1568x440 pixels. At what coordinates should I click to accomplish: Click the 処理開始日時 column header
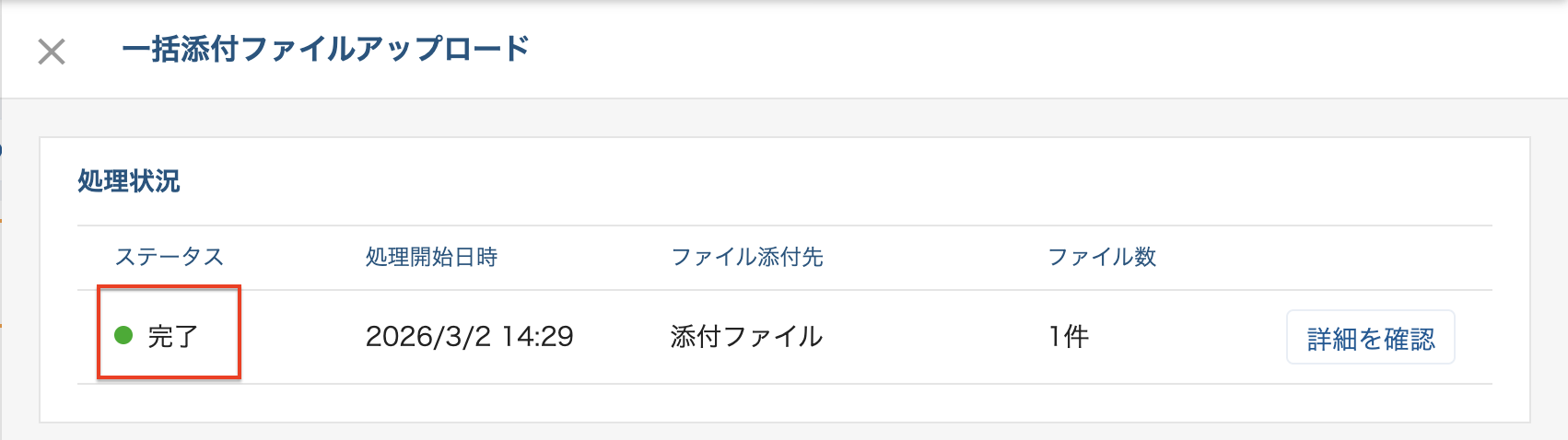tap(431, 257)
